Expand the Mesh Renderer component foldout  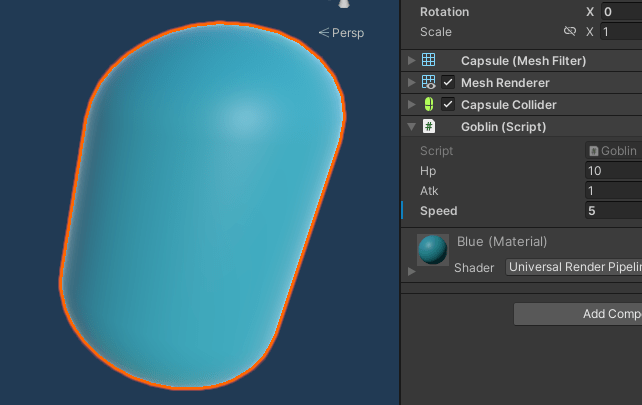(x=411, y=83)
